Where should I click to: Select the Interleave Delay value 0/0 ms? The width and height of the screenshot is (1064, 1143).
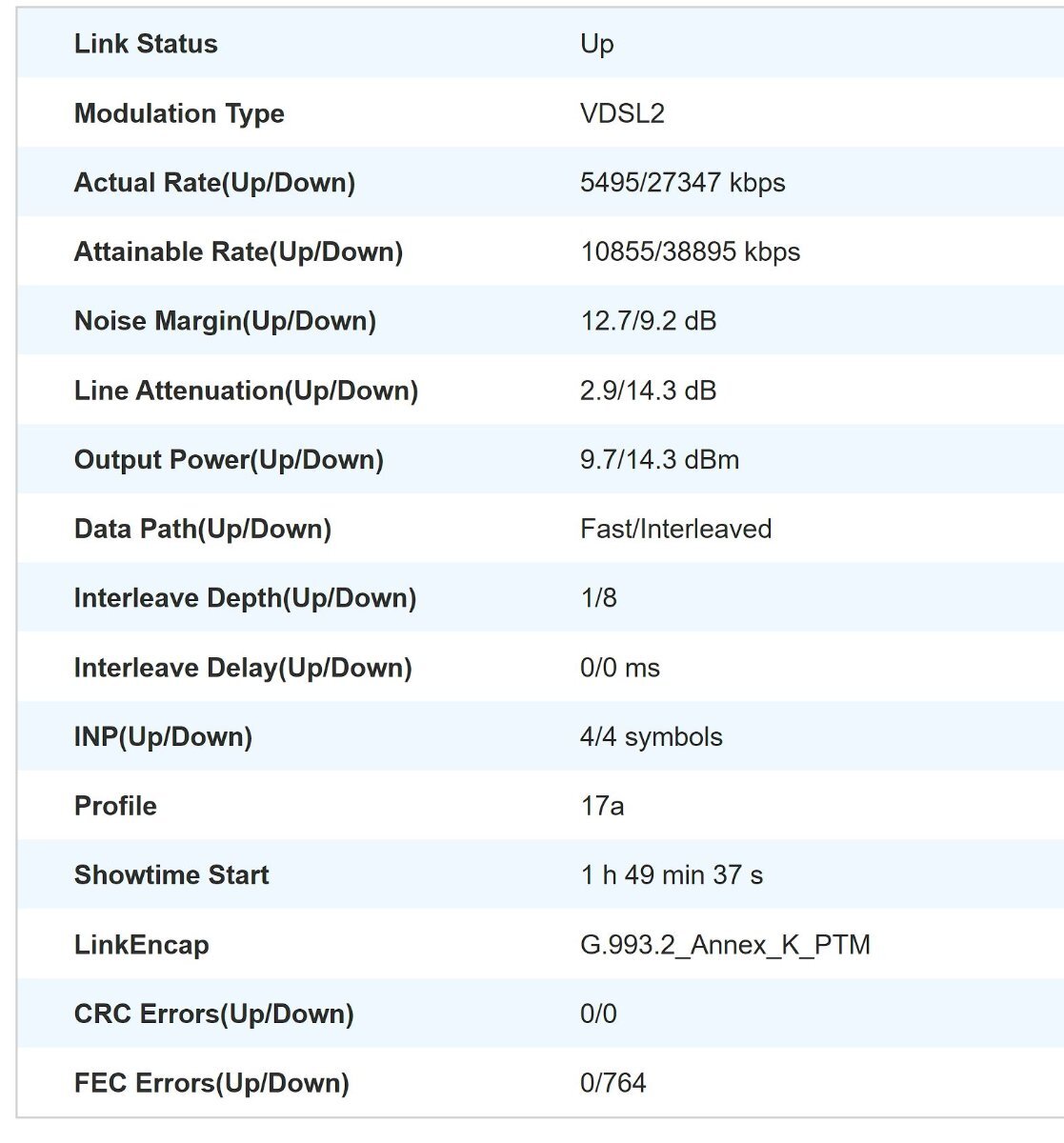click(x=620, y=668)
